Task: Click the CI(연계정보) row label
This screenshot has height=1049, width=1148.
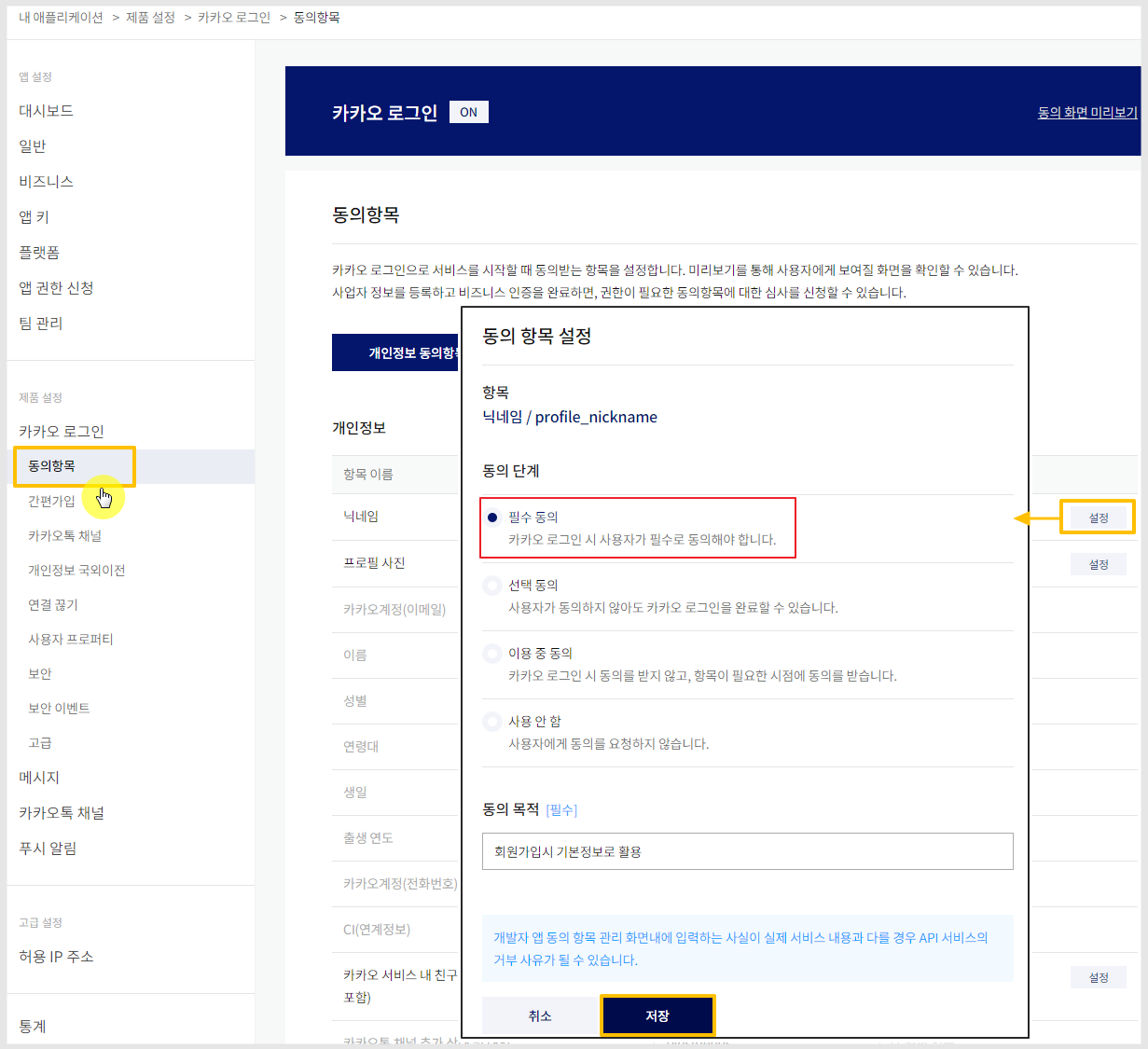Action: 377,930
